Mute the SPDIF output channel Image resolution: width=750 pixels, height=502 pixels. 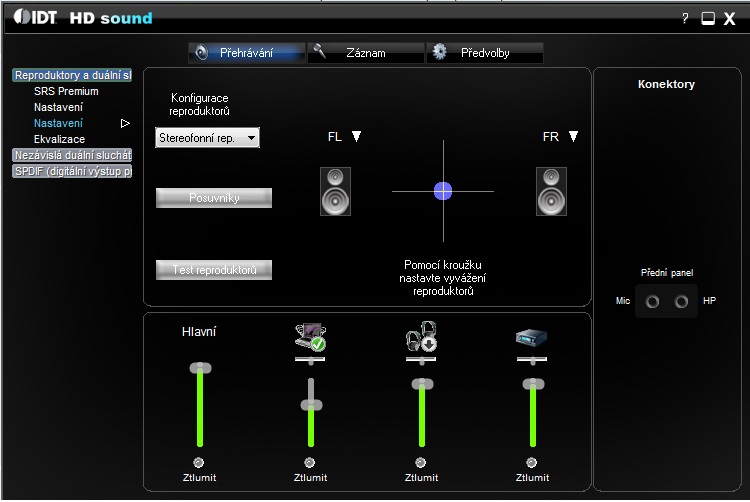pos(531,462)
